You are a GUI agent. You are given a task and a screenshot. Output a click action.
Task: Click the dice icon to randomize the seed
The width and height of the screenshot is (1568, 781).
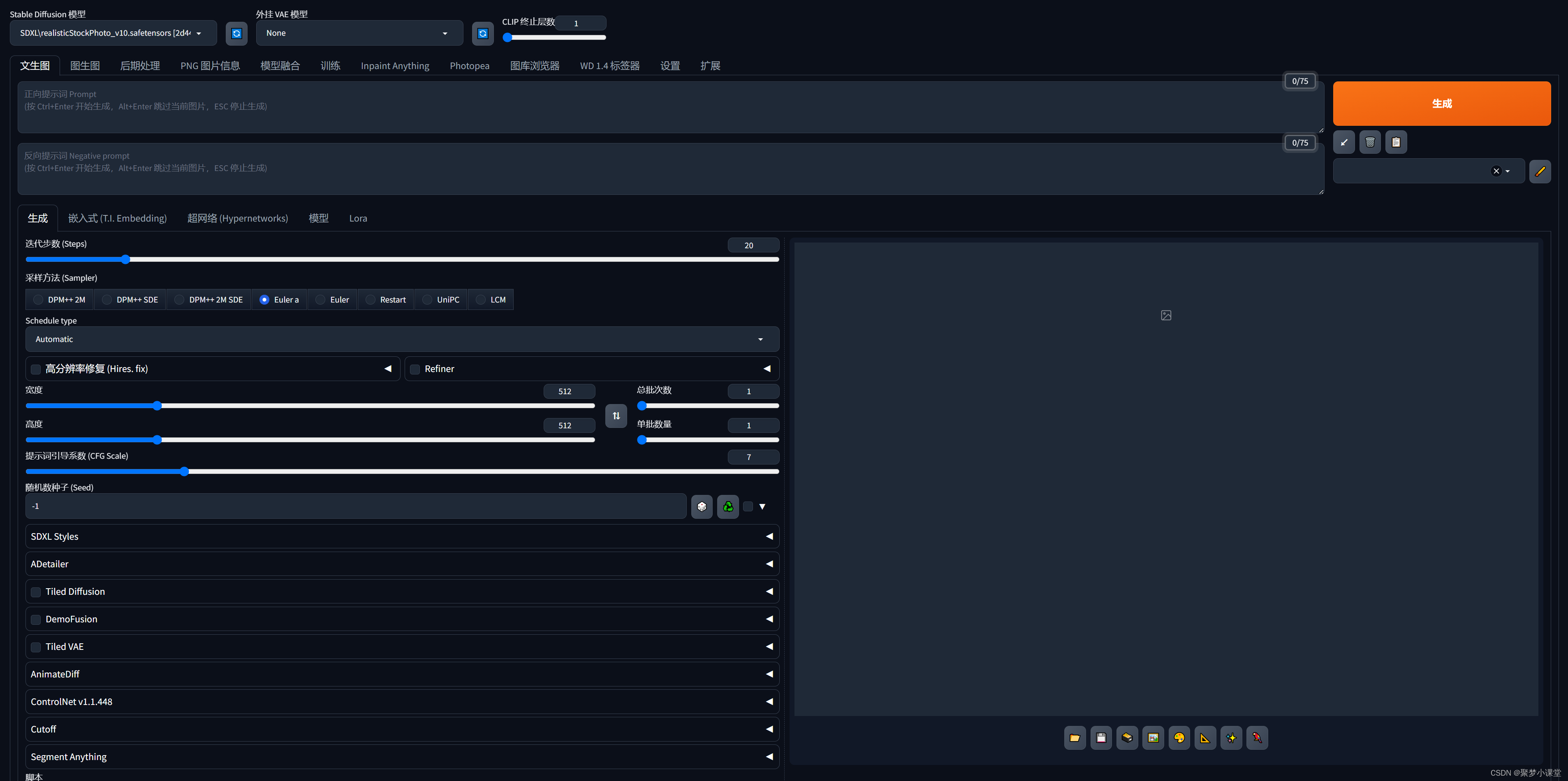702,507
